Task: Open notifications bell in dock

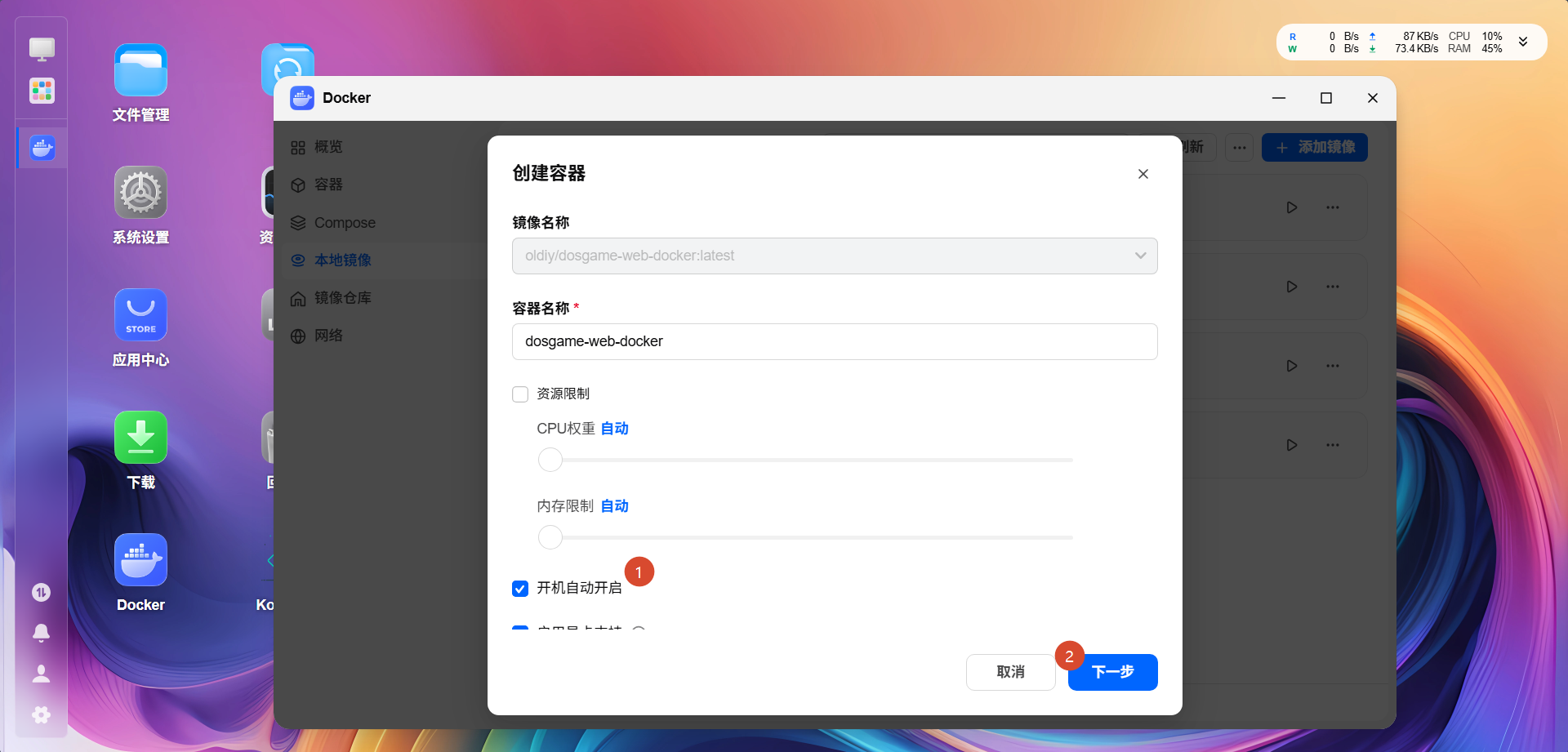Action: point(41,633)
